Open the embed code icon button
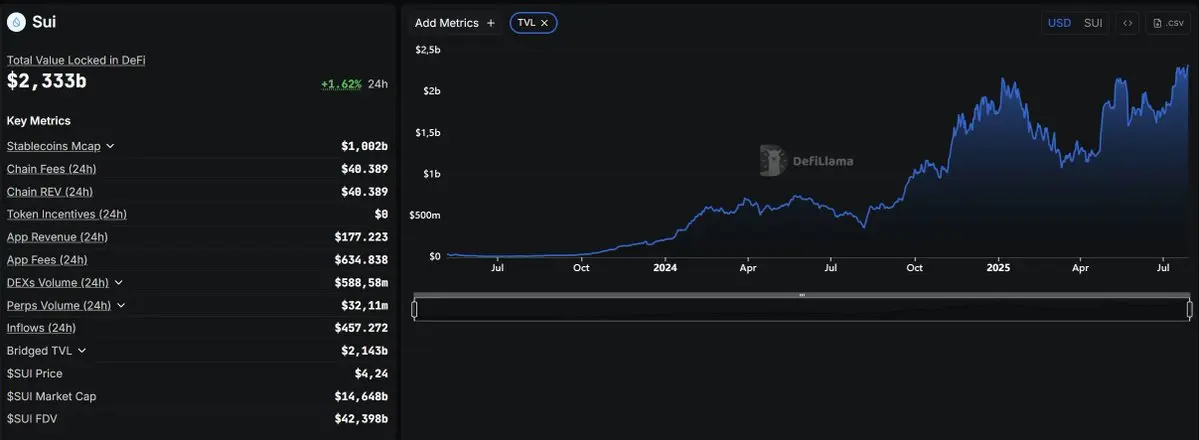Screen dimensions: 1199x440 [x=1127, y=23]
